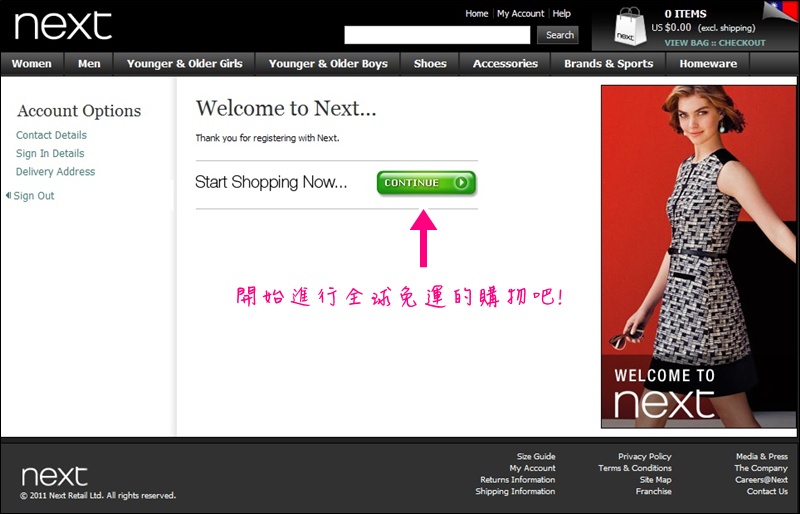Click the green Continue button
This screenshot has width=800, height=514.
point(426,183)
